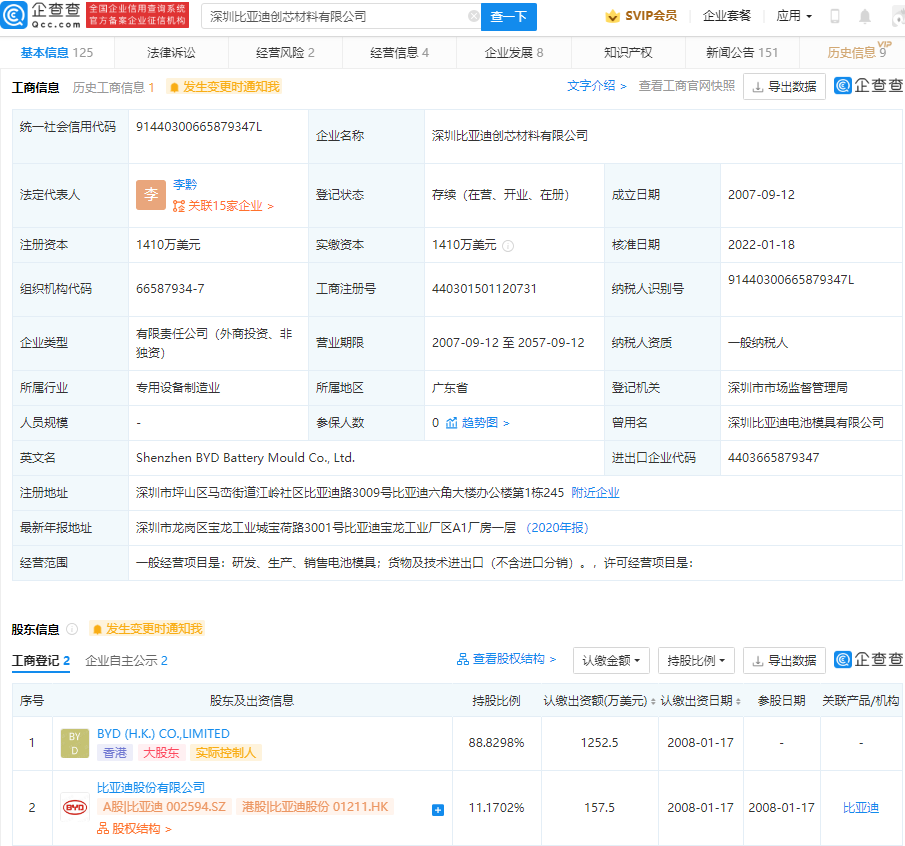Open the 文字介绍 link
The width and height of the screenshot is (905, 846).
click(597, 86)
